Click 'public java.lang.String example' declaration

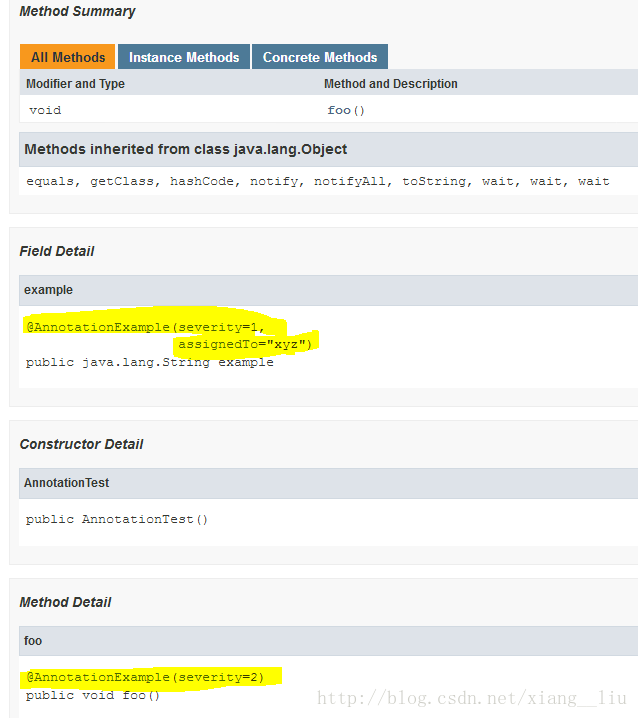pos(150,362)
